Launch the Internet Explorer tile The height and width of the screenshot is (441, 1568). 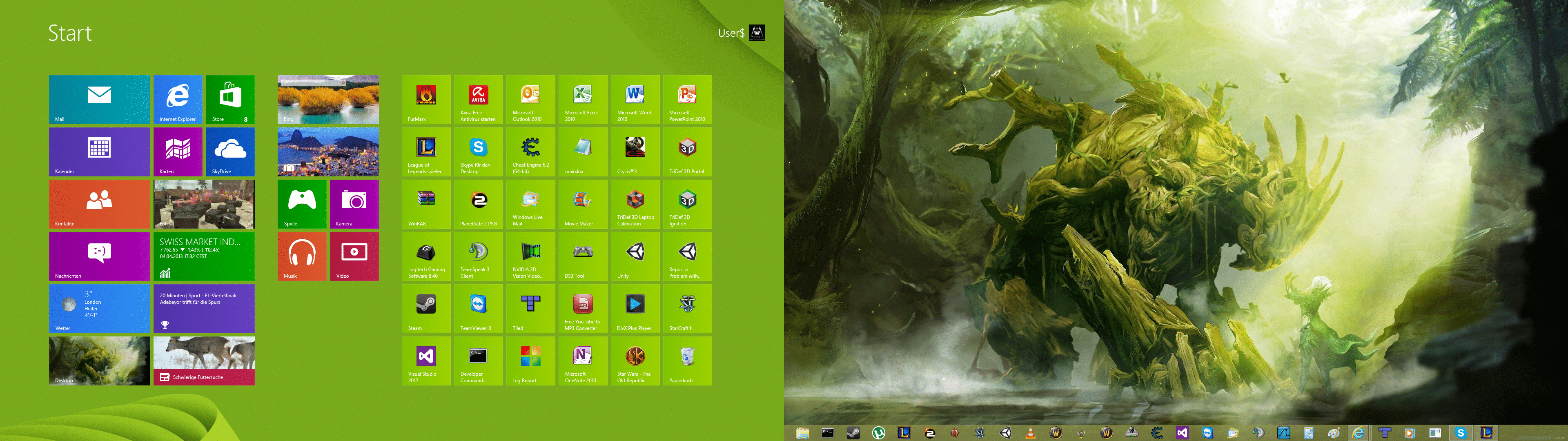[x=178, y=99]
